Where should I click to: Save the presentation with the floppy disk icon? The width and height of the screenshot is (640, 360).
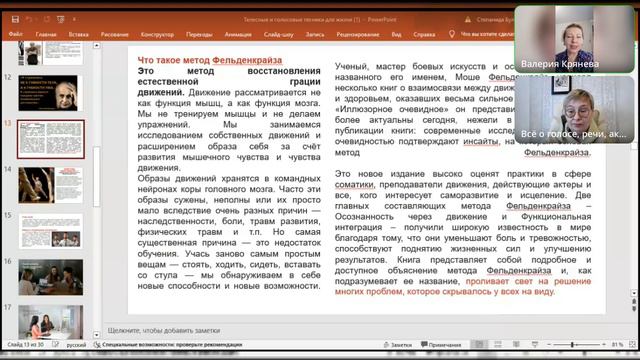[16, 19]
